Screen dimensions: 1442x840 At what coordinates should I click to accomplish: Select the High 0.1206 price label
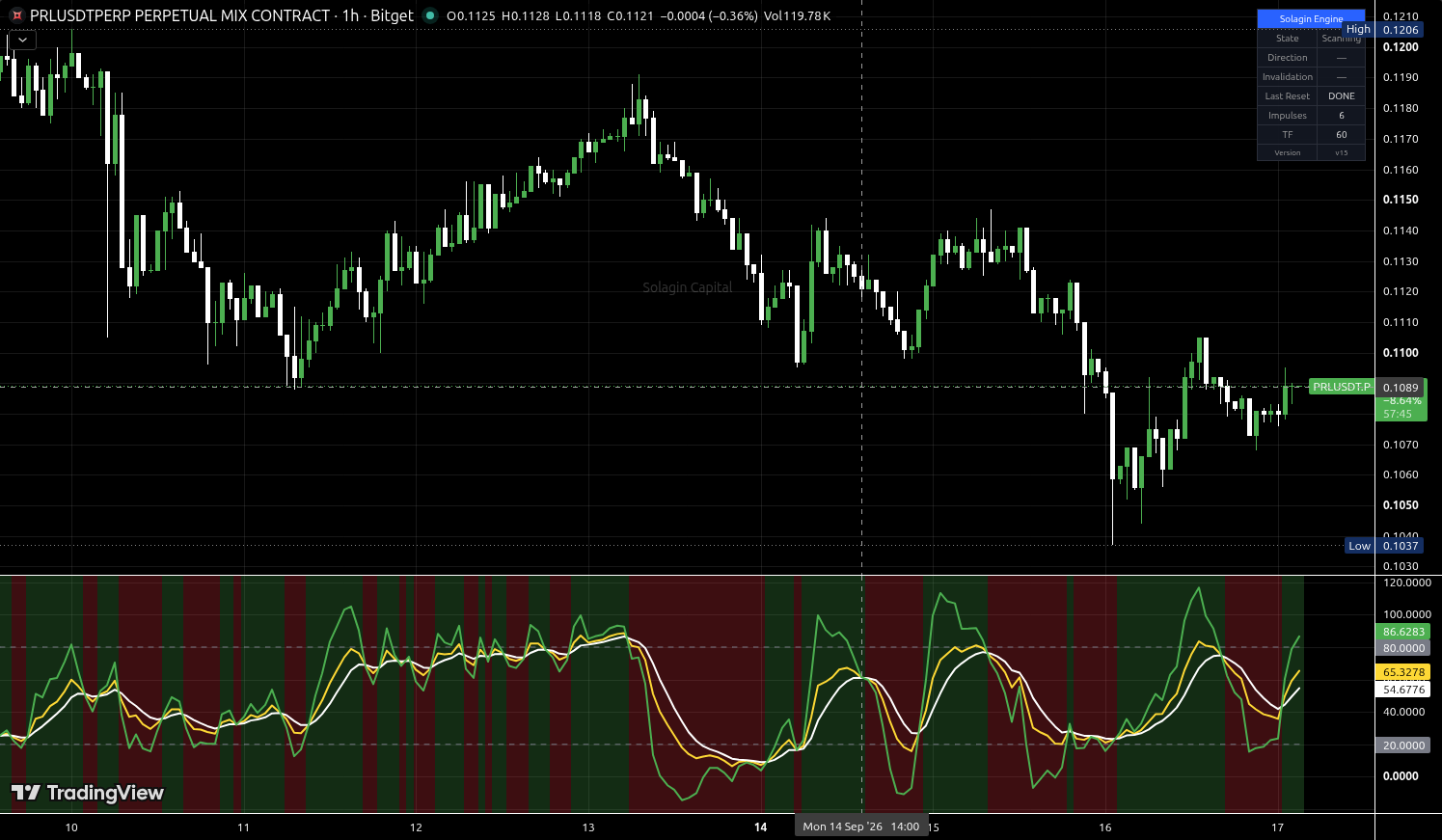pyautogui.click(x=1383, y=30)
